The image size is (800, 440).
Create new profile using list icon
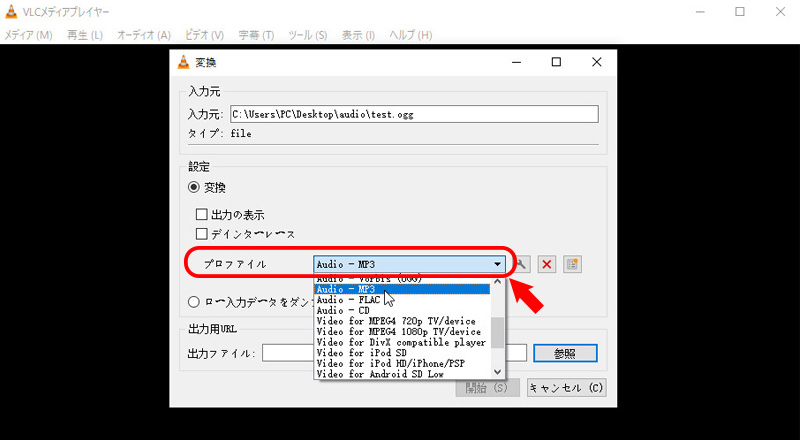point(572,264)
